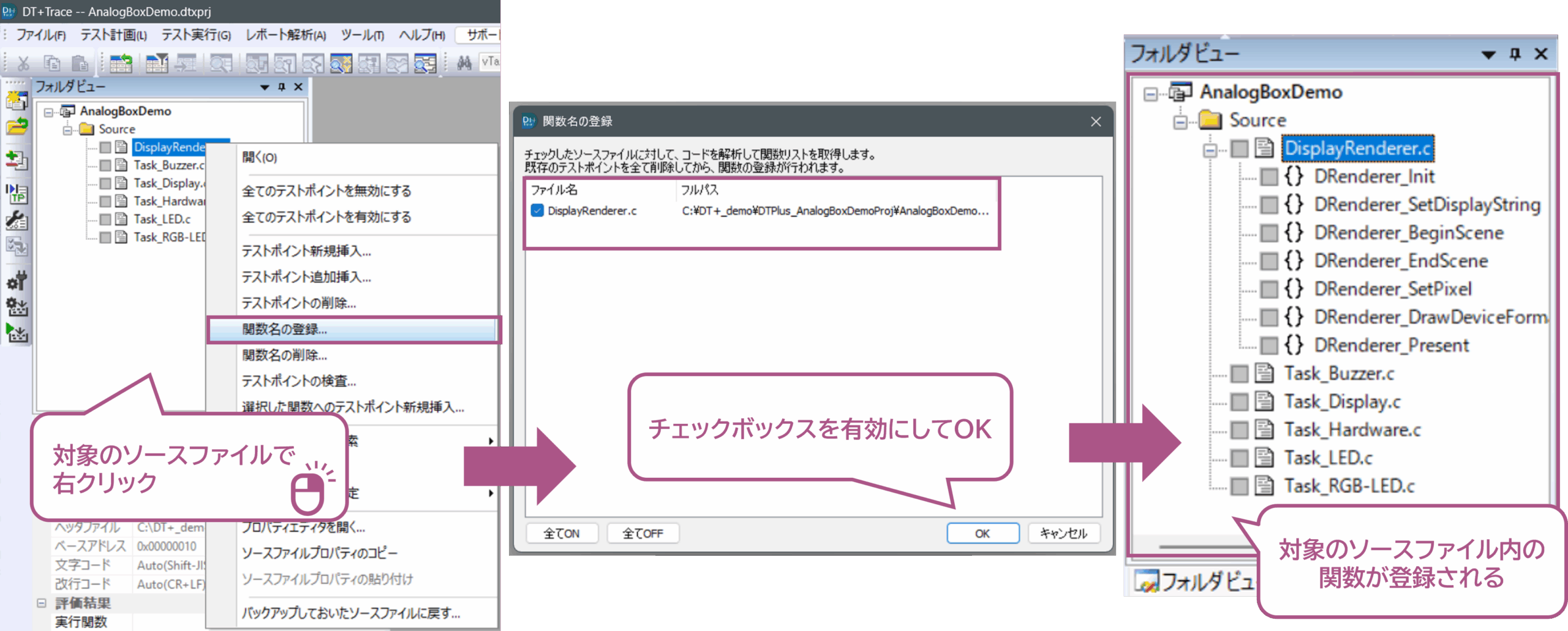The width and height of the screenshot is (1568, 631).
Task: Click the Cut scissors icon in toolbar
Action: coord(23,62)
